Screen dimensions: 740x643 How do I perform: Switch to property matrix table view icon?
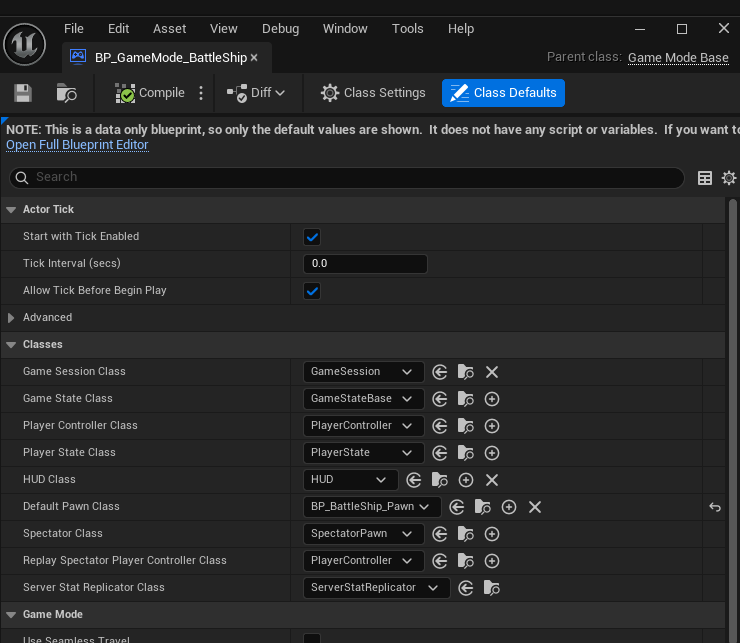pyautogui.click(x=705, y=178)
